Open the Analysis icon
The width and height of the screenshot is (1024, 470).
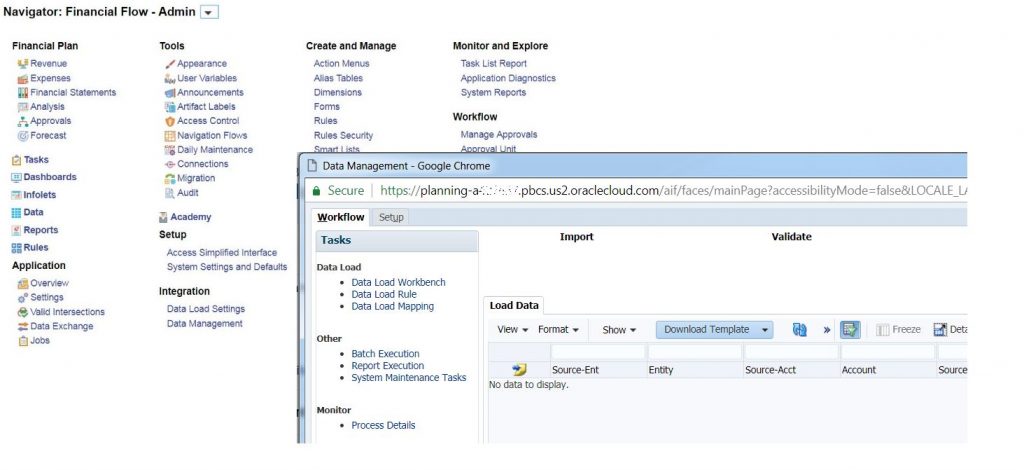[23, 107]
